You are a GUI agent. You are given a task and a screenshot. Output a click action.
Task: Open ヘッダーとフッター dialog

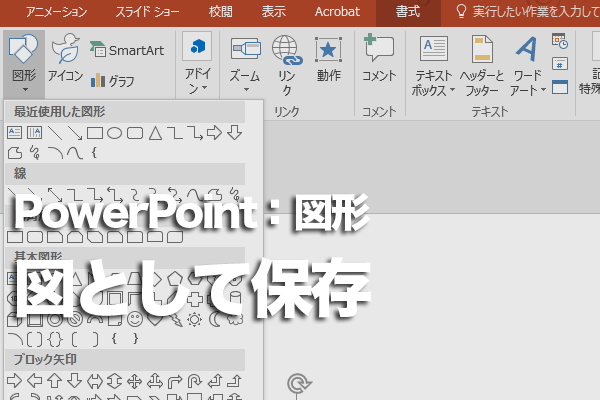click(x=482, y=65)
